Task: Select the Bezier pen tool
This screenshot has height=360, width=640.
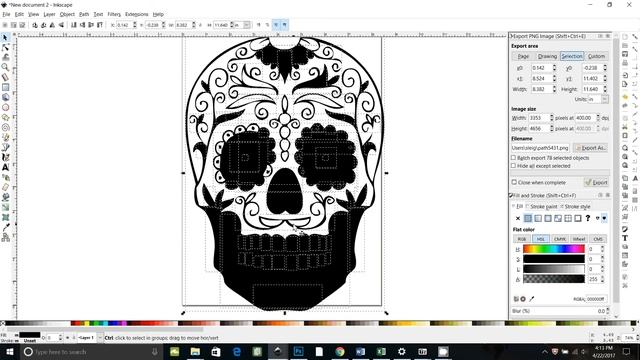Action: [x=5, y=147]
